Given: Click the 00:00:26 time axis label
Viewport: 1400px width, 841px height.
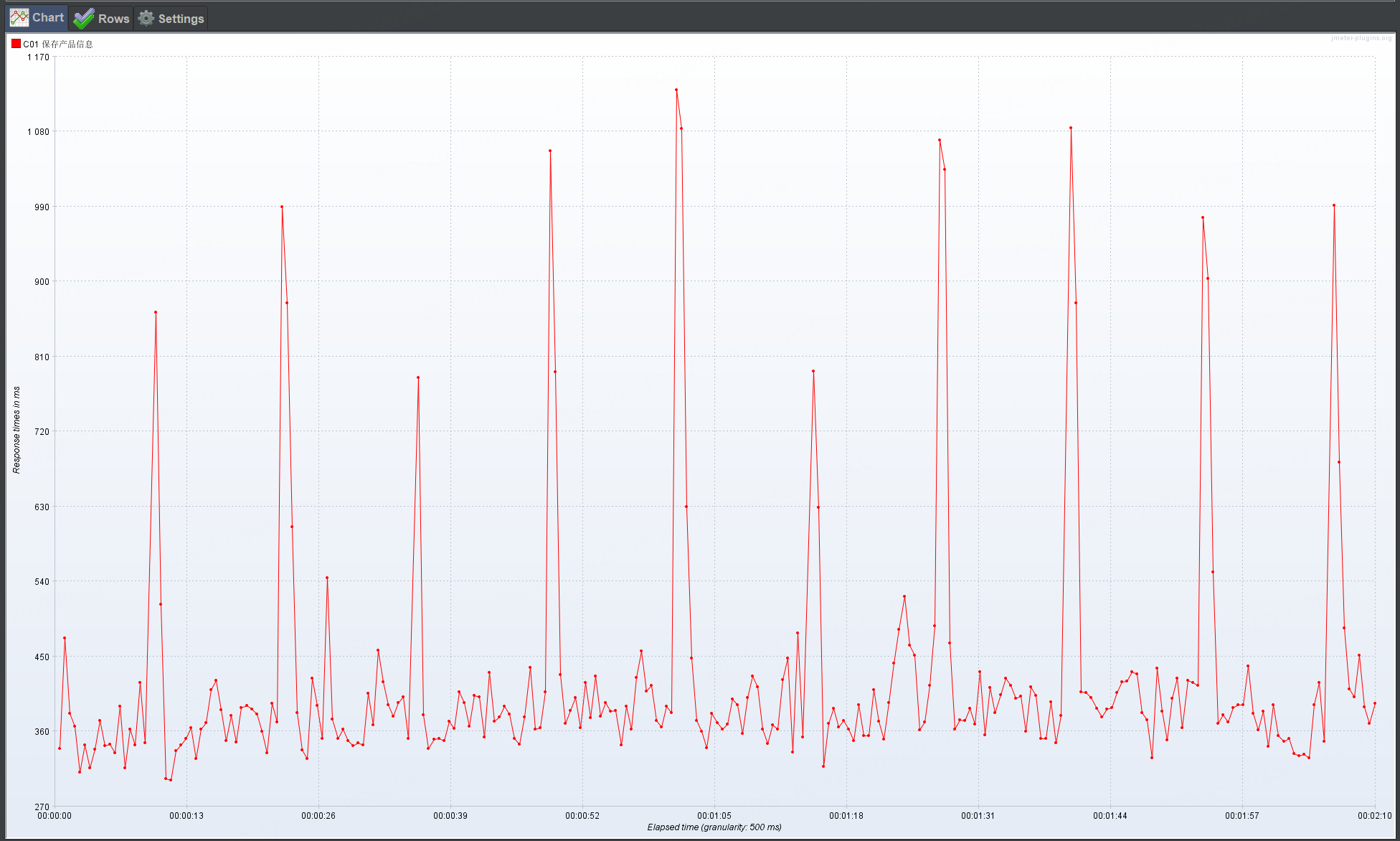Looking at the screenshot, I should 318,816.
